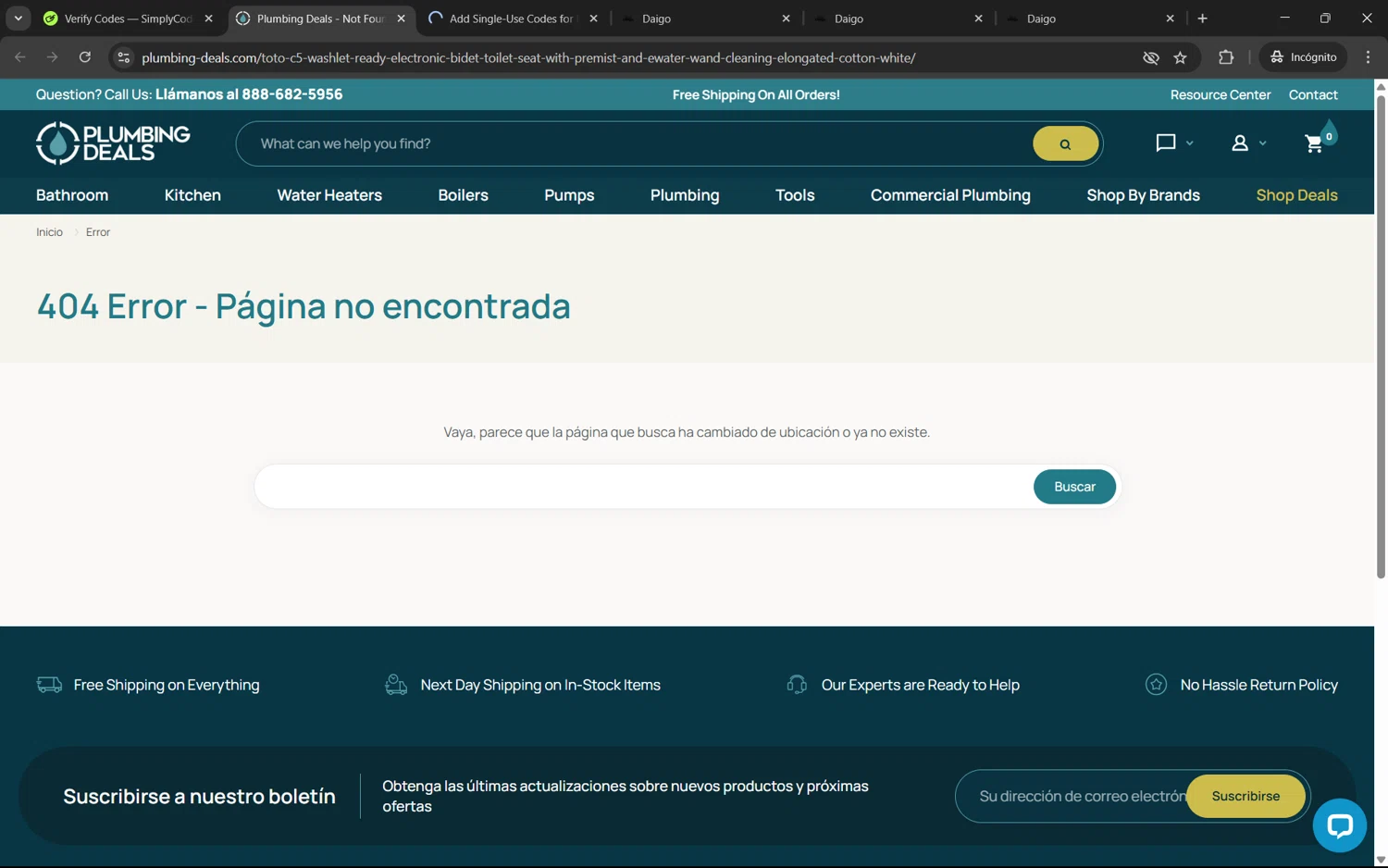Viewport: 1388px width, 868px height.
Task: Open the tab search dropdown arrow
Action: [x=18, y=19]
